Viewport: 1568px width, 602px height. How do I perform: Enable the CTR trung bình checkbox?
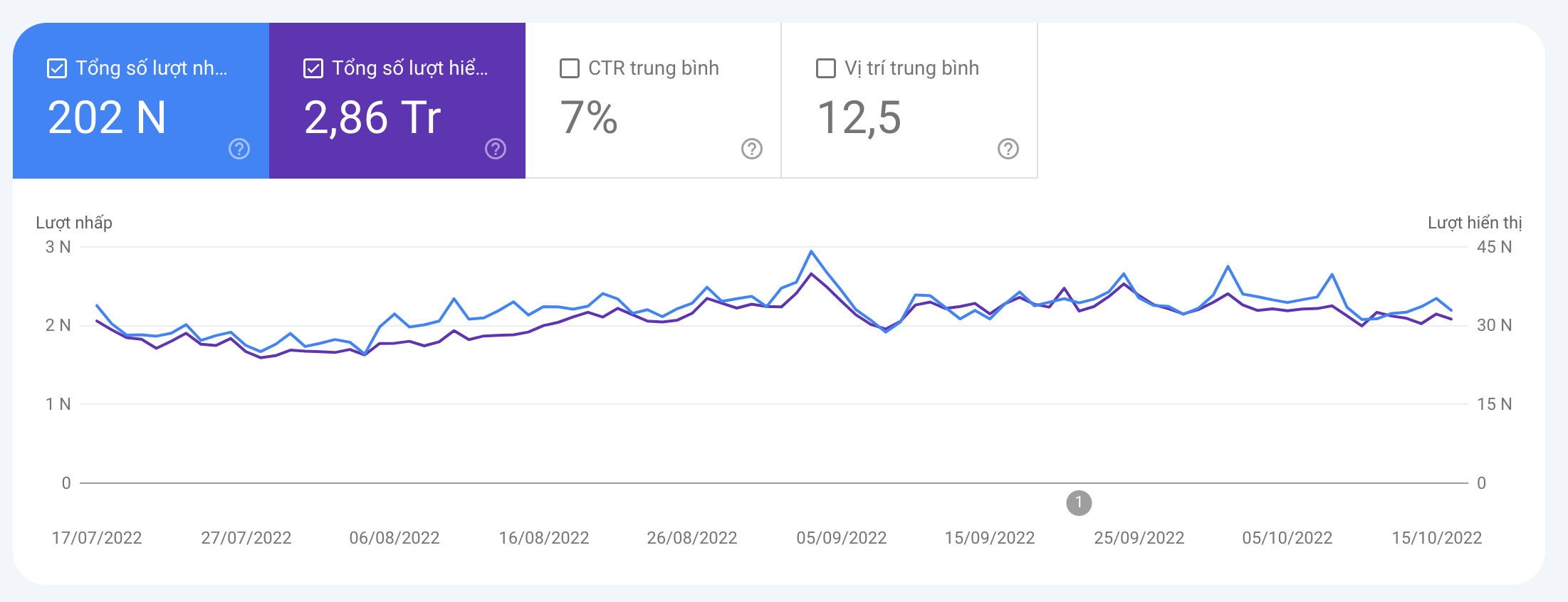pos(570,68)
